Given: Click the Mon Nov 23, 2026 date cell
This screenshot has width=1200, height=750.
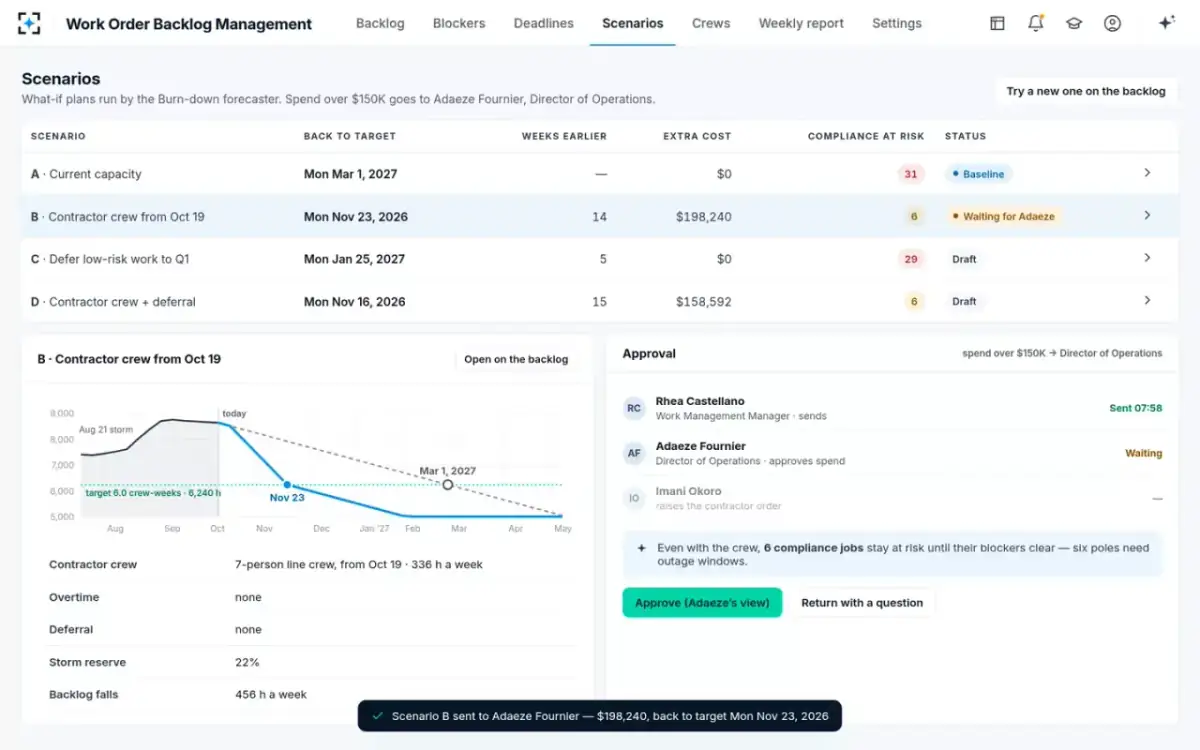Looking at the screenshot, I should (356, 216).
